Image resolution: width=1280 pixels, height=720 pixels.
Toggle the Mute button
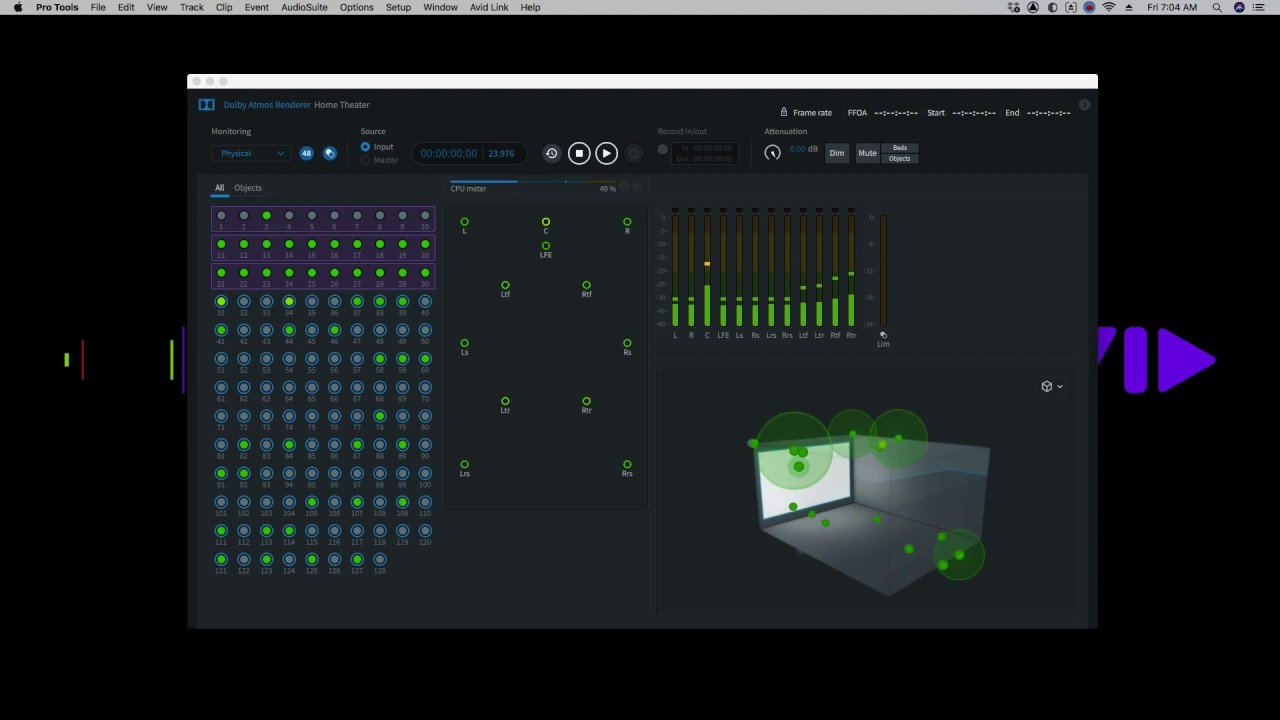point(867,153)
